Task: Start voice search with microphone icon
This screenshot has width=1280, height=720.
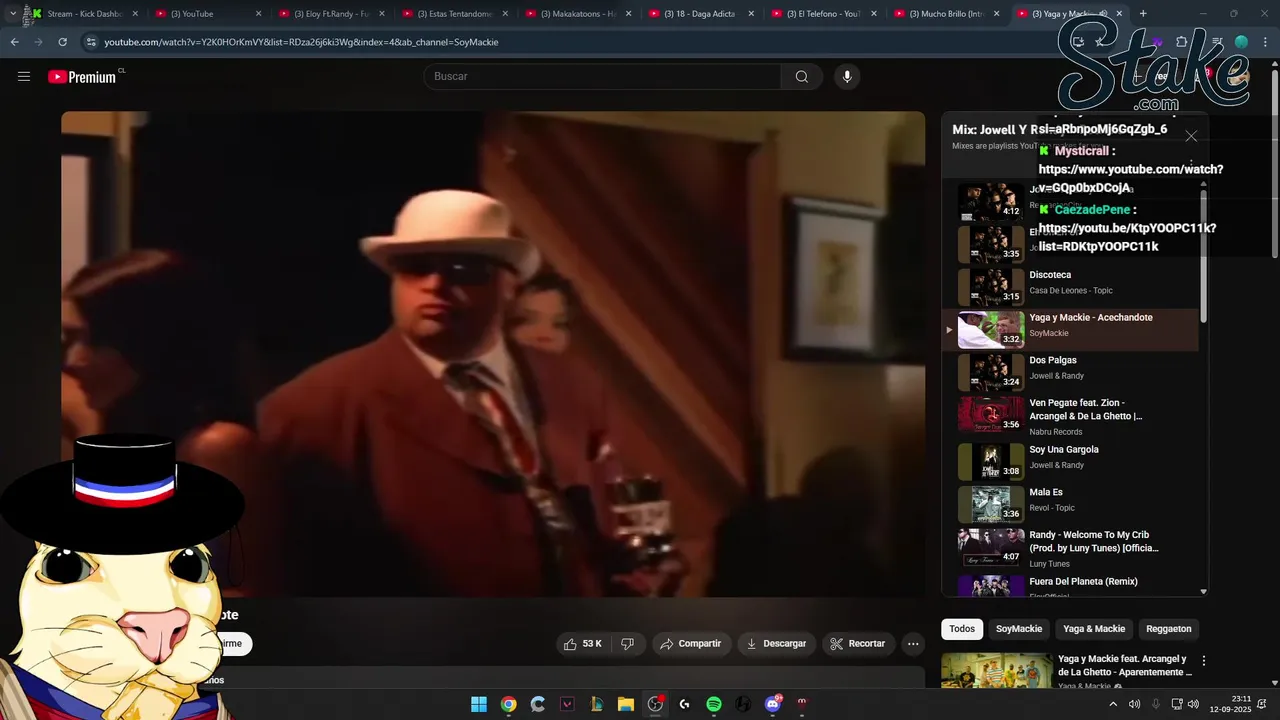Action: click(847, 77)
